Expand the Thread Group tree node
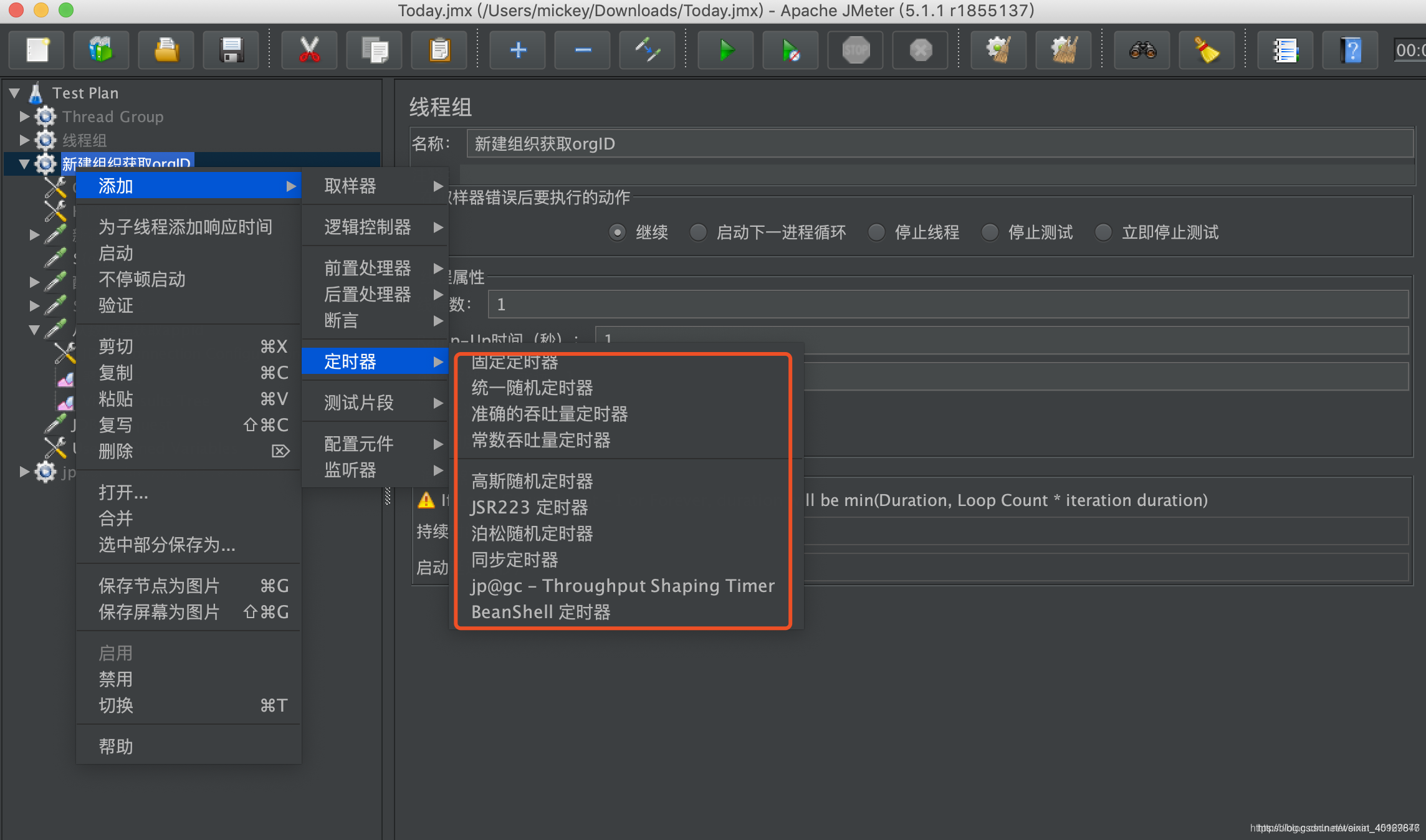Image resolution: width=1426 pixels, height=840 pixels. click(x=24, y=117)
